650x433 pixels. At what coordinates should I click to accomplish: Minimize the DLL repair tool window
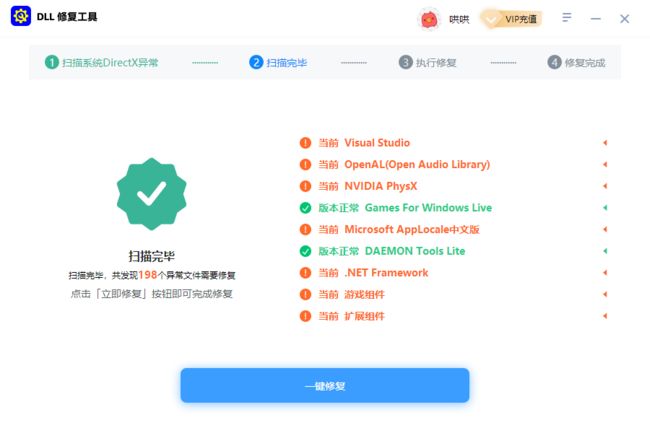596,19
